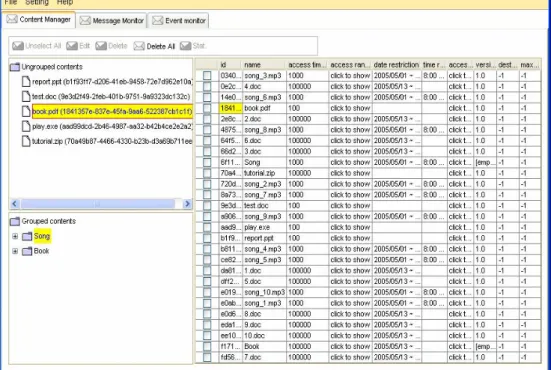The width and height of the screenshot is (551, 370).
Task: Check the box for 7.doc row
Action: [x=207, y=357]
